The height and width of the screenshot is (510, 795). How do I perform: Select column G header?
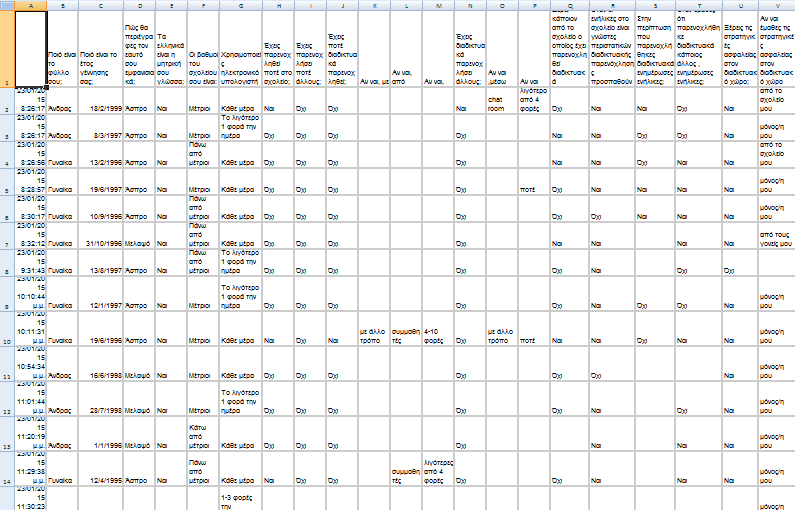tap(240, 6)
